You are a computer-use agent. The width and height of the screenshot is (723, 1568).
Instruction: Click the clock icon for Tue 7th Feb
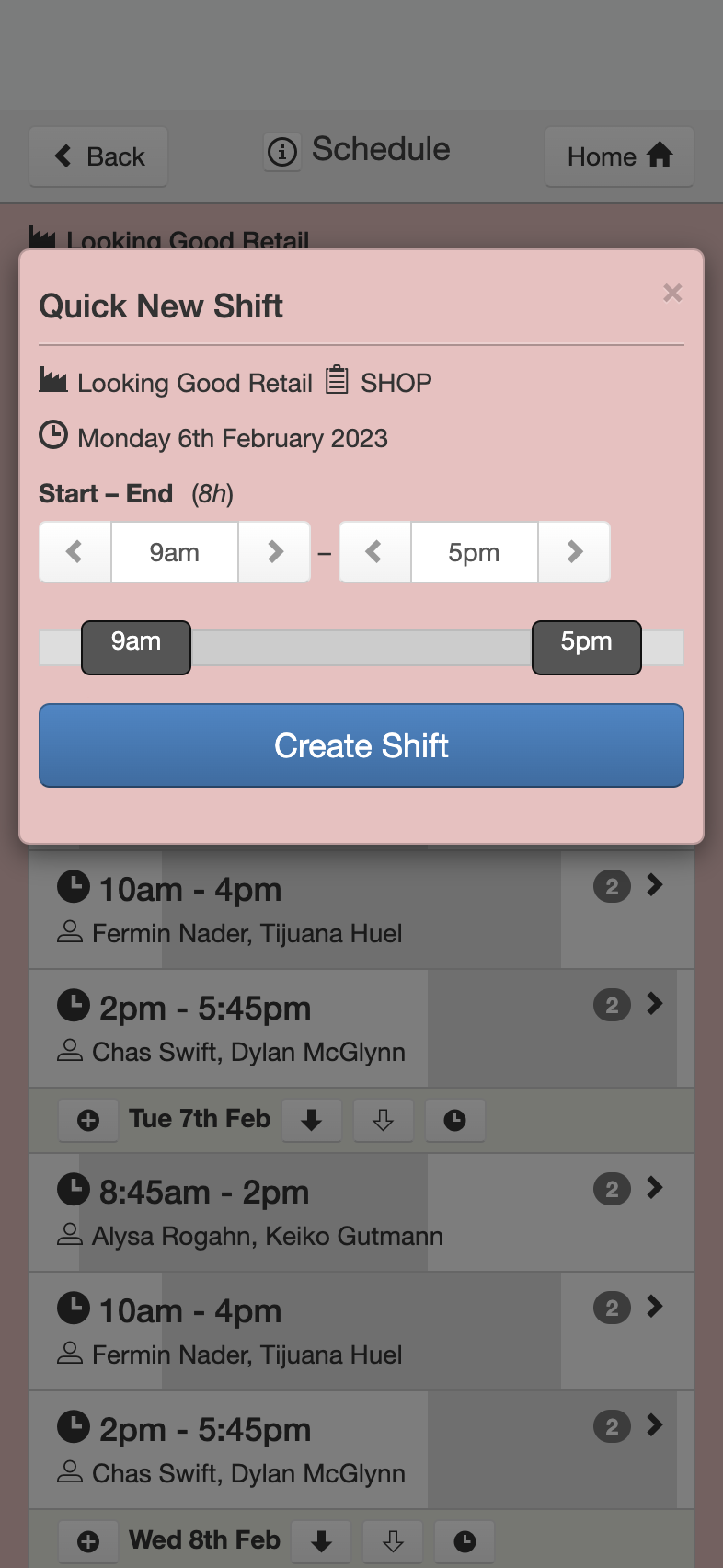click(455, 1120)
